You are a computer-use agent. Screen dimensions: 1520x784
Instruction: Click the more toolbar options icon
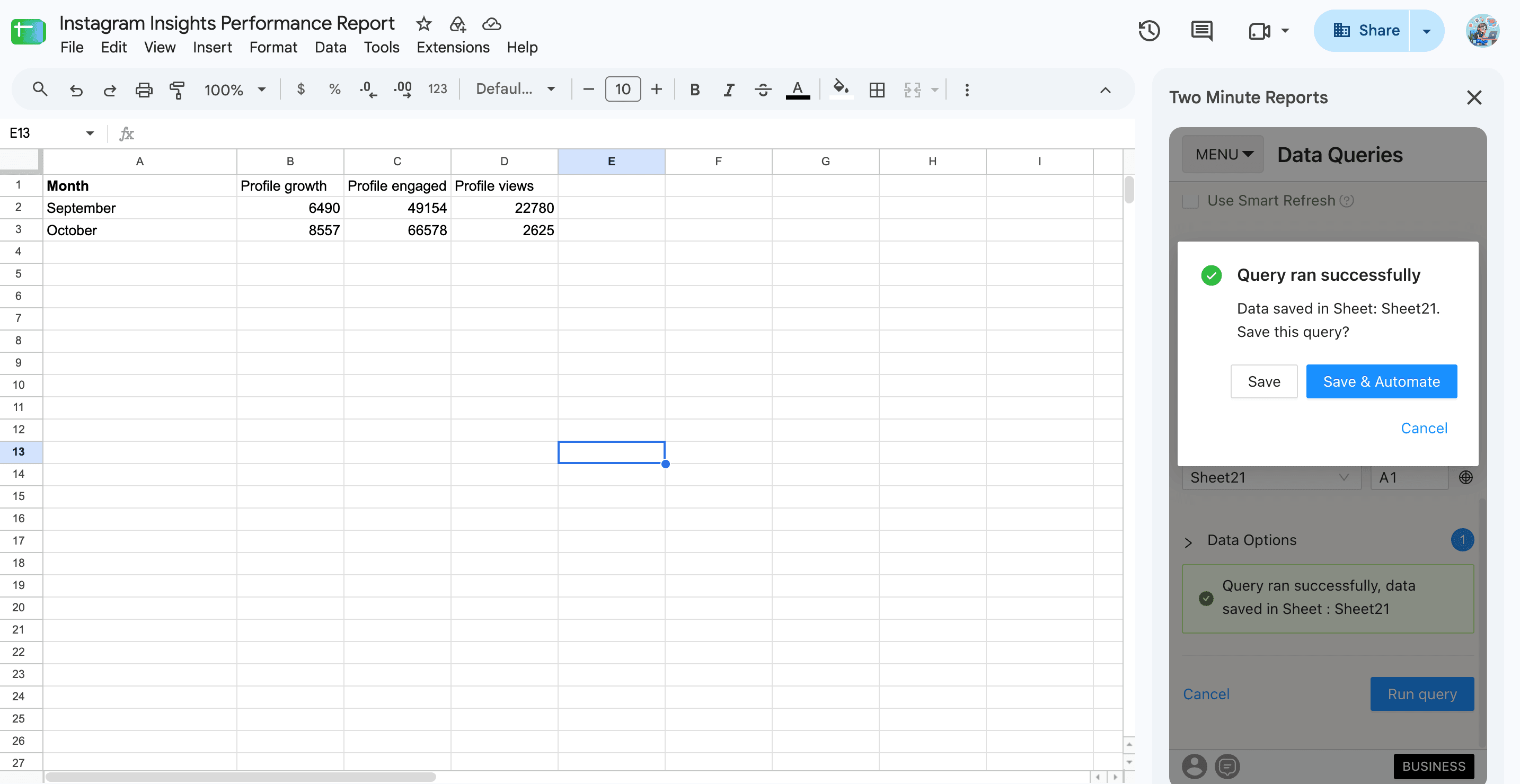967,90
